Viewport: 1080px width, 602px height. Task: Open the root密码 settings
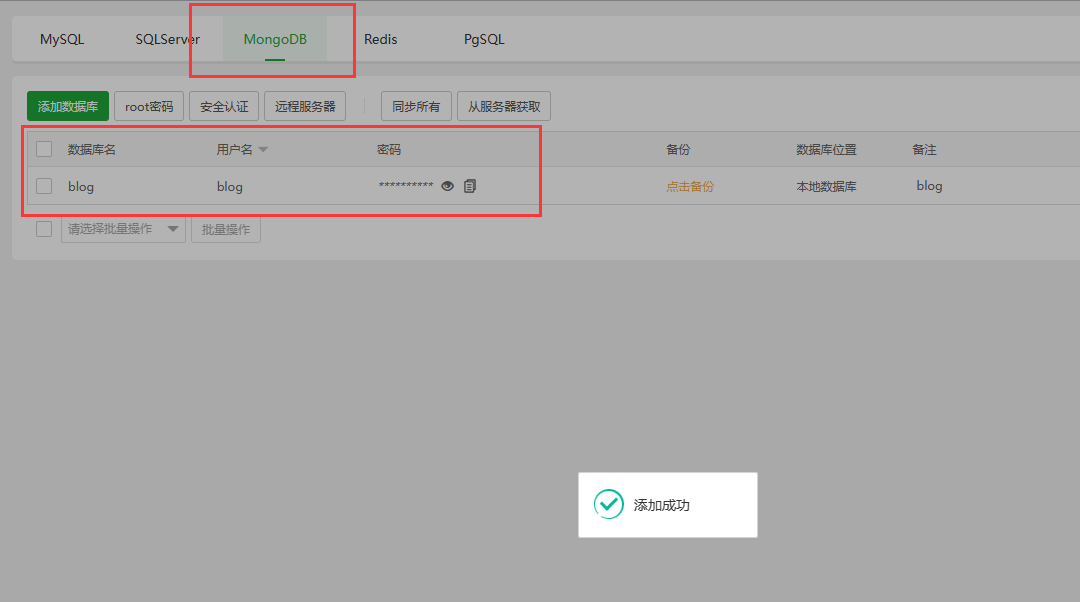tap(149, 106)
